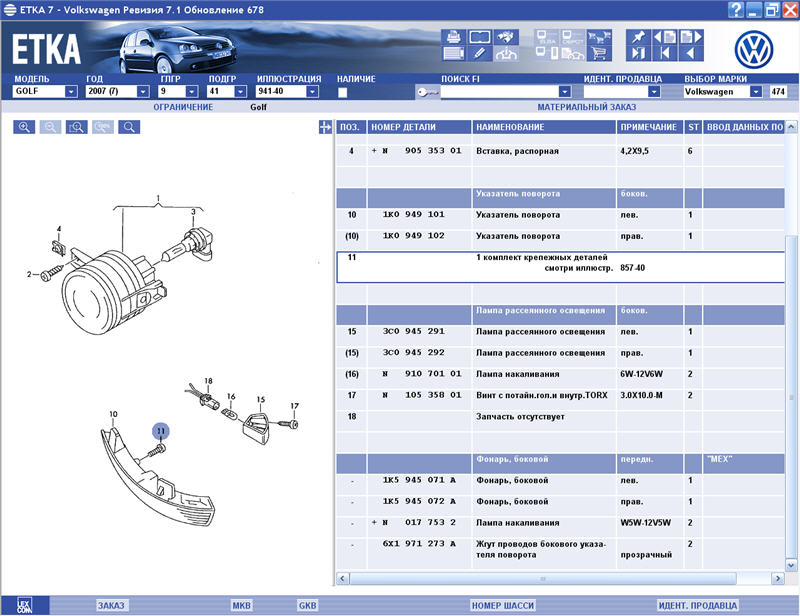Image resolution: width=800 pixels, height=616 pixels.
Task: Click the ПРИМЕЧАНИЕ column header
Action: pos(650,127)
